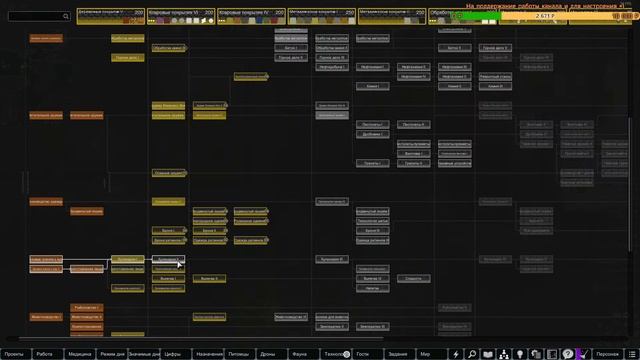Select the Бетон II research node
The width and height of the screenshot is (640, 360).
click(454, 48)
